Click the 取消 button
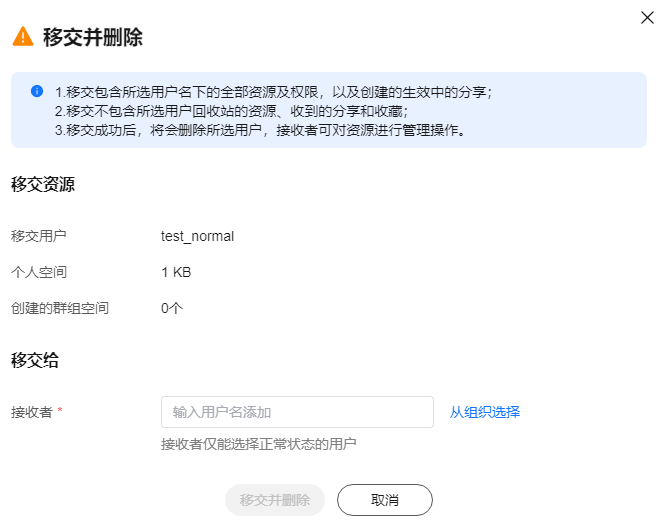Screen dimensions: 668x520 pyautogui.click(x=385, y=500)
